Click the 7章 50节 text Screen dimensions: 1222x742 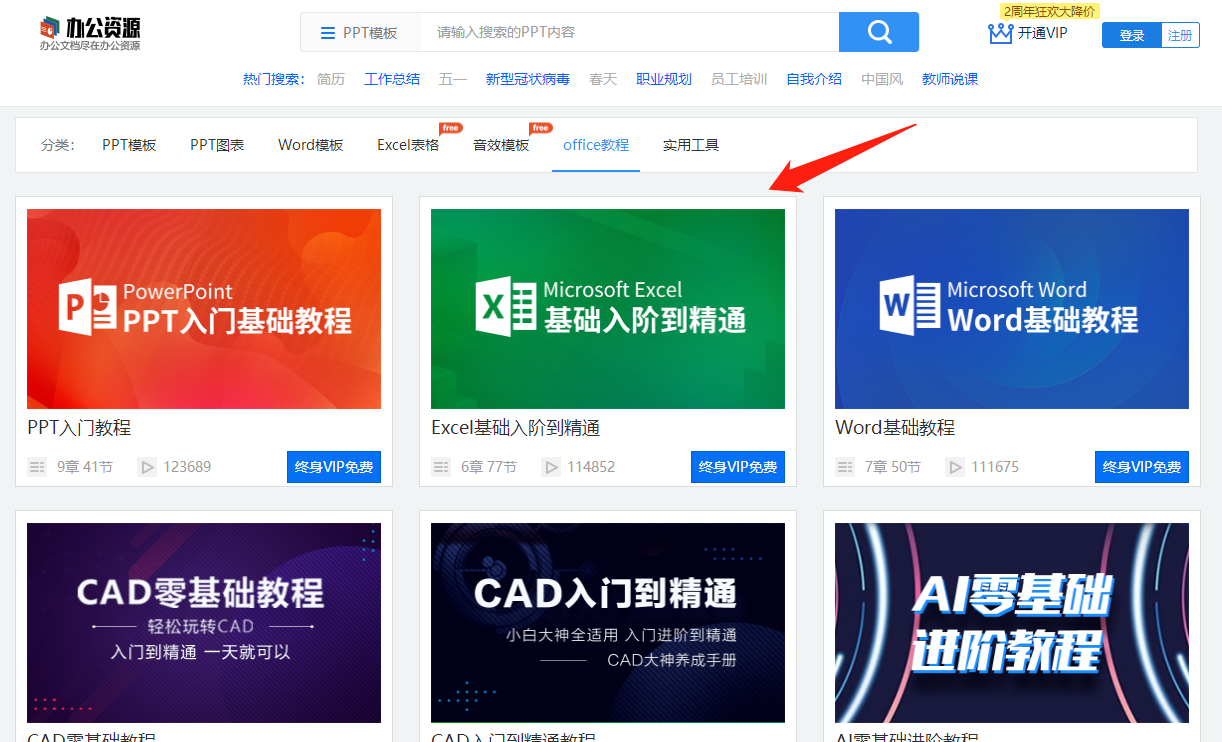coord(893,467)
